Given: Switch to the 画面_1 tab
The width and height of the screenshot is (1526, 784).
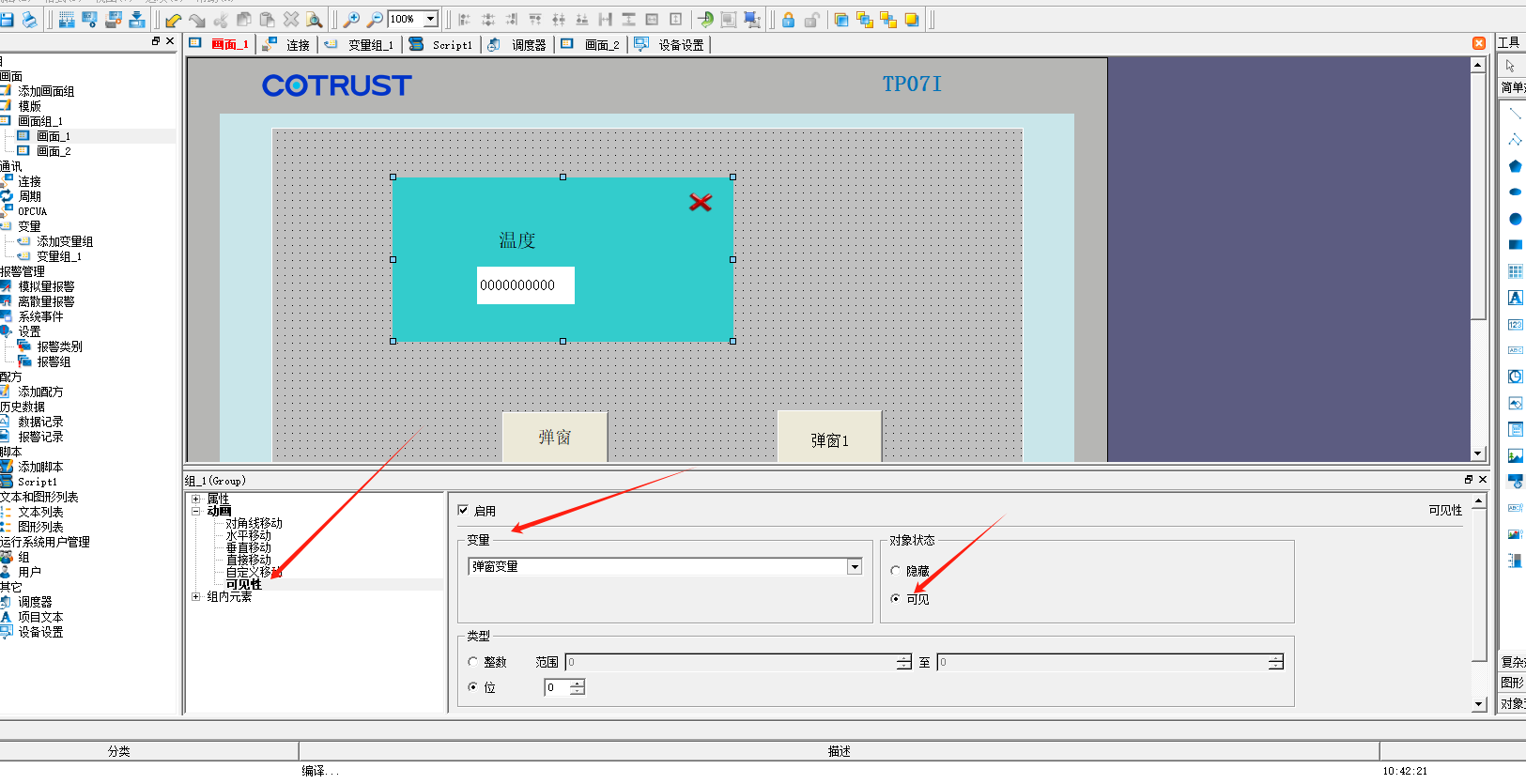Looking at the screenshot, I should point(220,44).
